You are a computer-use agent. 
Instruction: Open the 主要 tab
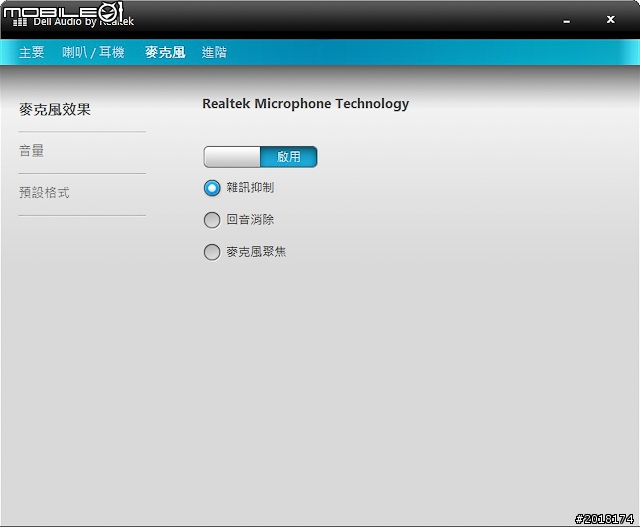[x=31, y=52]
